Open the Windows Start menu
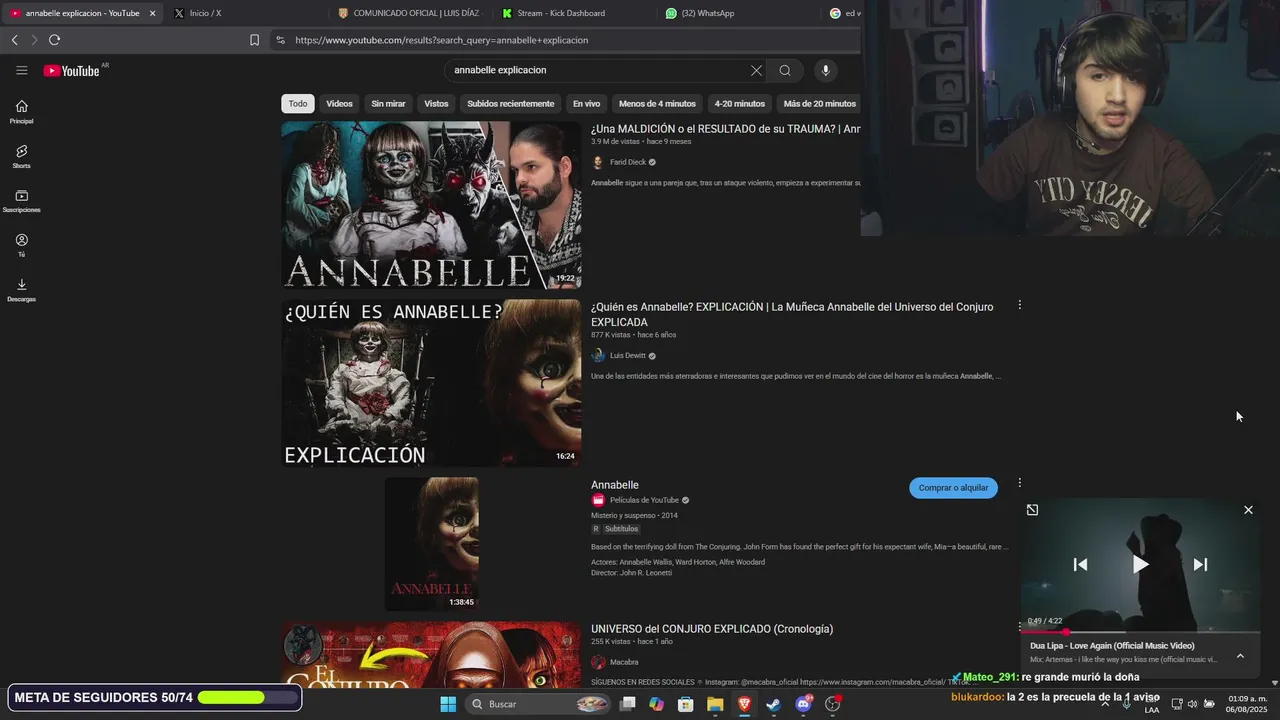1280x720 pixels. tap(448, 704)
